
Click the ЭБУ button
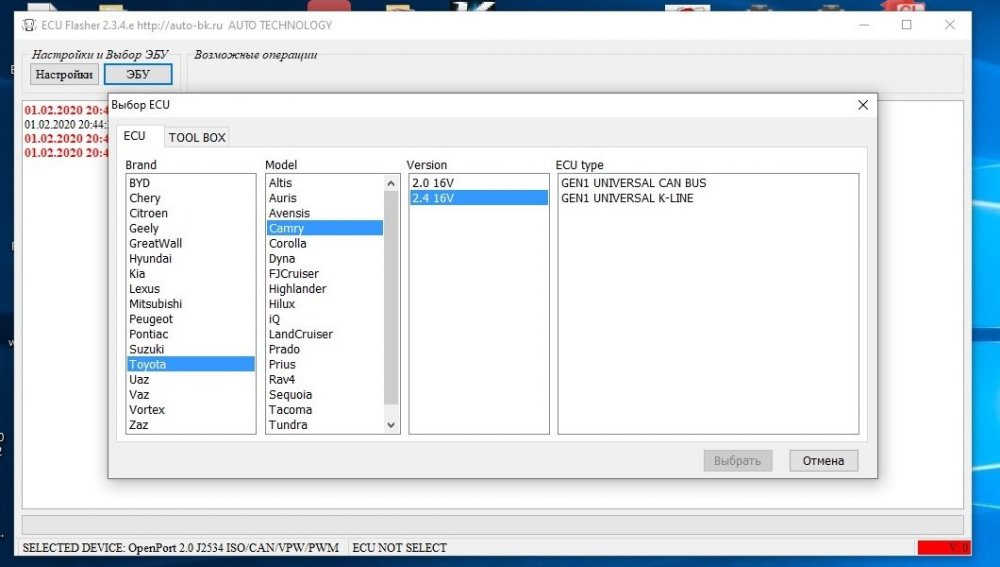pos(138,74)
